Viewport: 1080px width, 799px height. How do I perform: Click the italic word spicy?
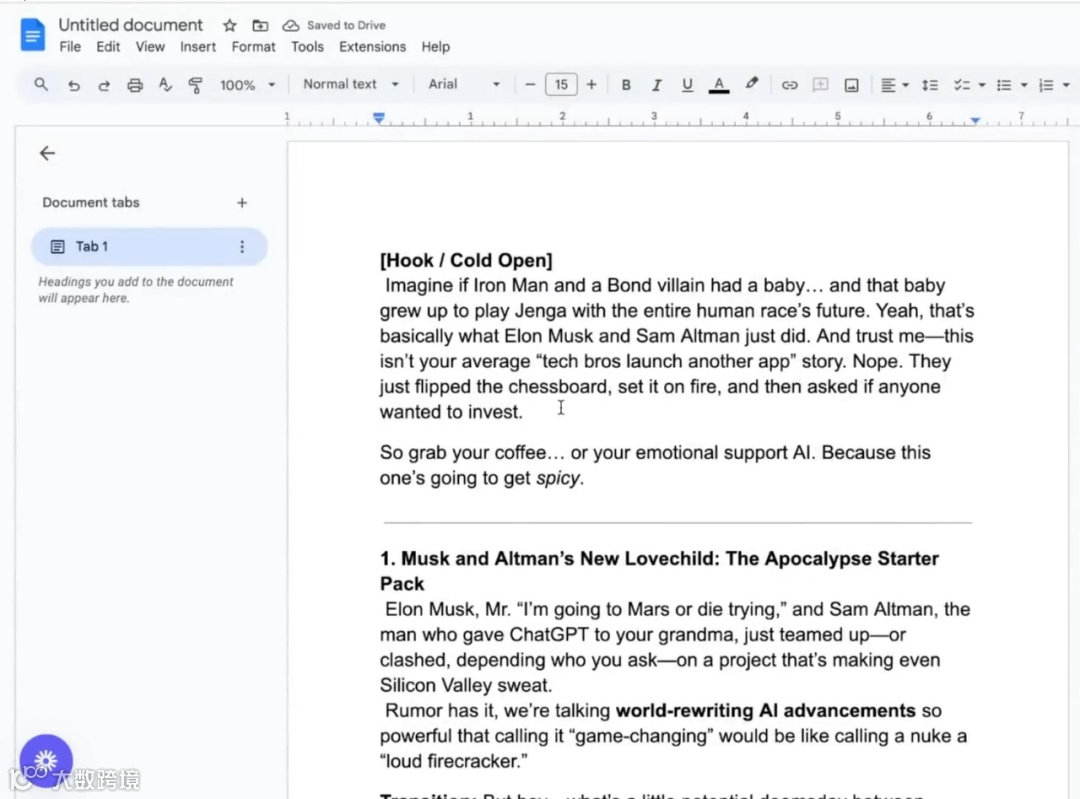click(558, 478)
